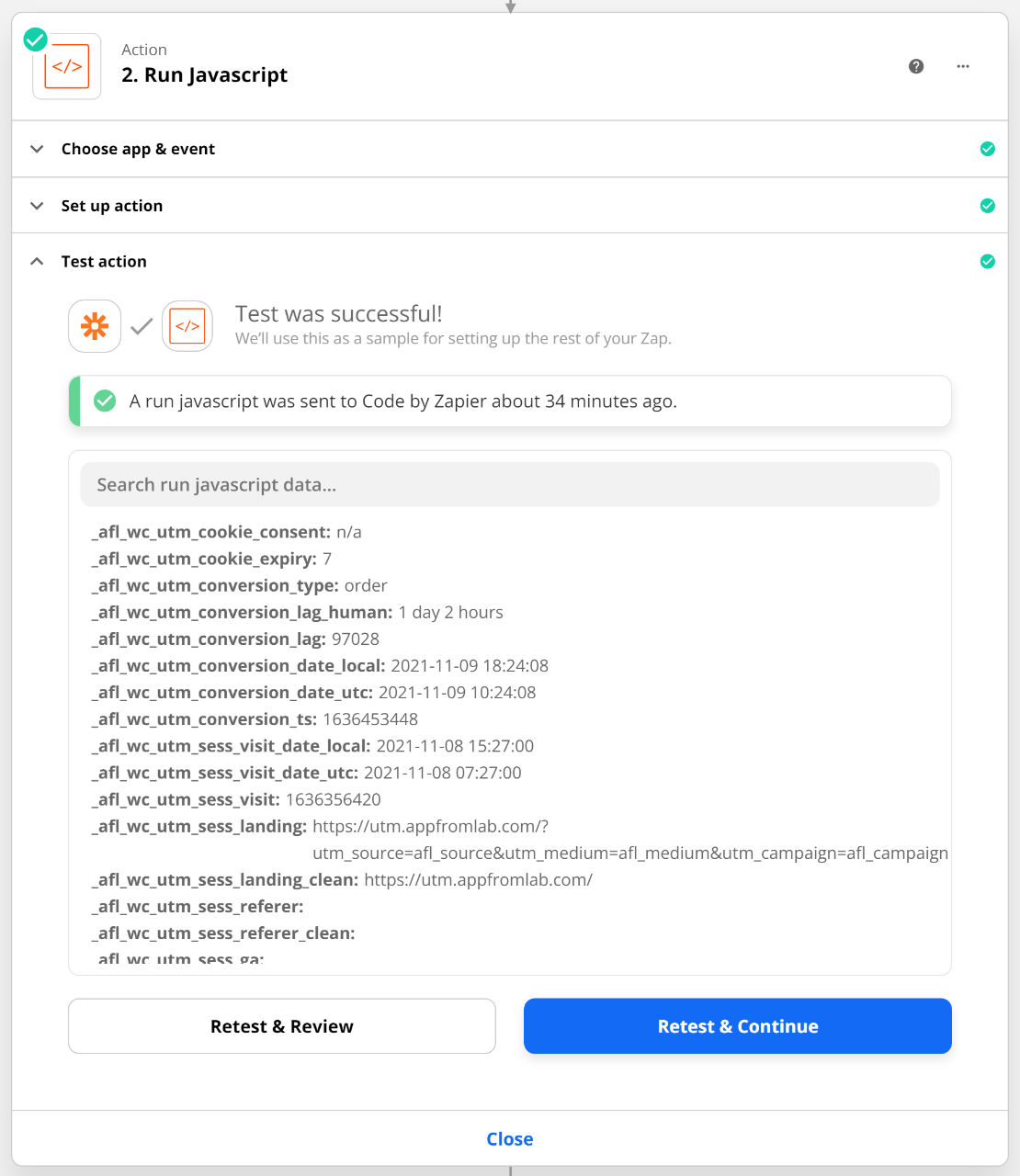Click the green step-complete badge on app icon
Screen dimensions: 1020x1176
[x=35, y=40]
